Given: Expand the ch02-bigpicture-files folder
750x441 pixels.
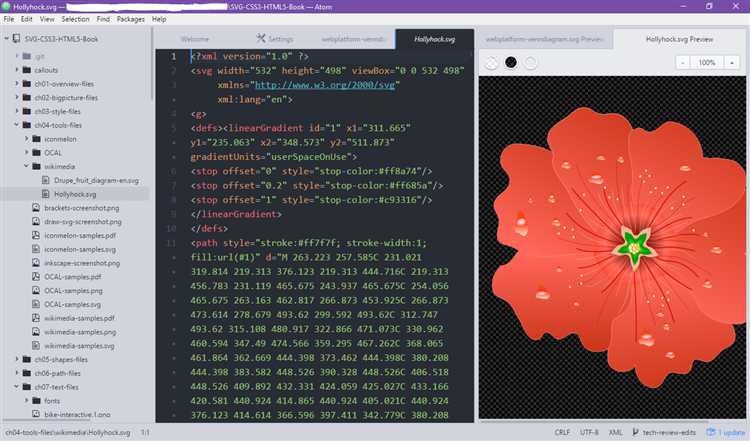Looking at the screenshot, I should [17, 98].
